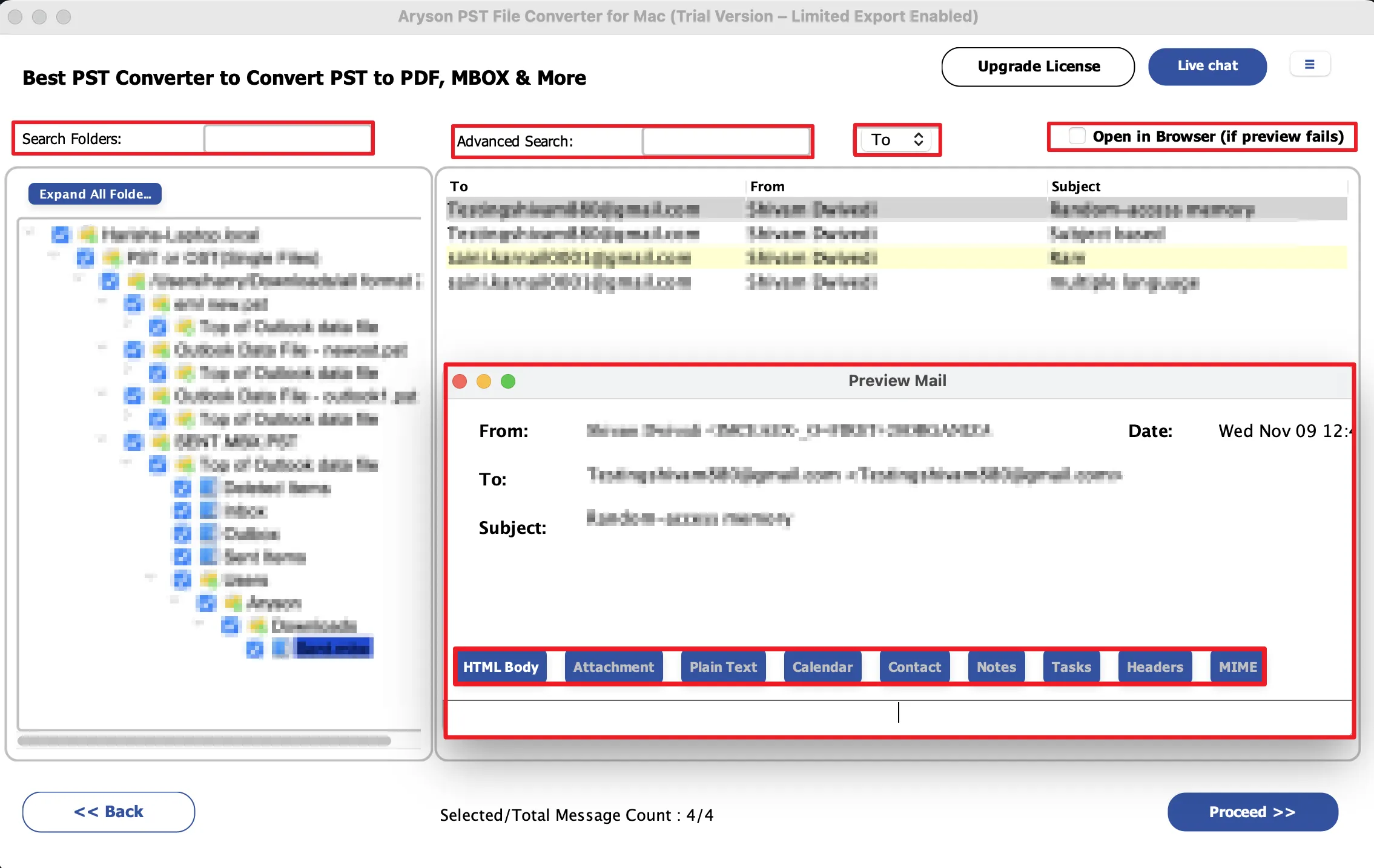The image size is (1374, 868).
Task: Collapse the Harsha-Laptop.local tree node
Action: click(x=30, y=231)
